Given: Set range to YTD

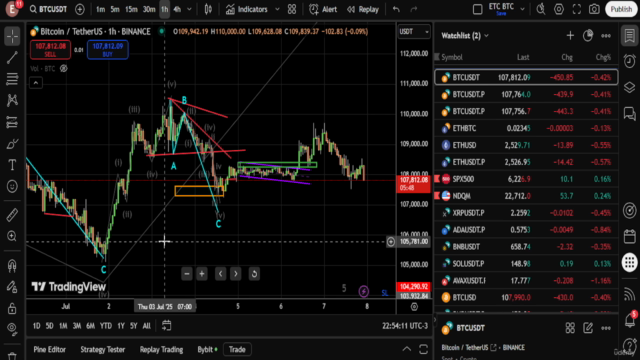Looking at the screenshot, I should [106, 326].
